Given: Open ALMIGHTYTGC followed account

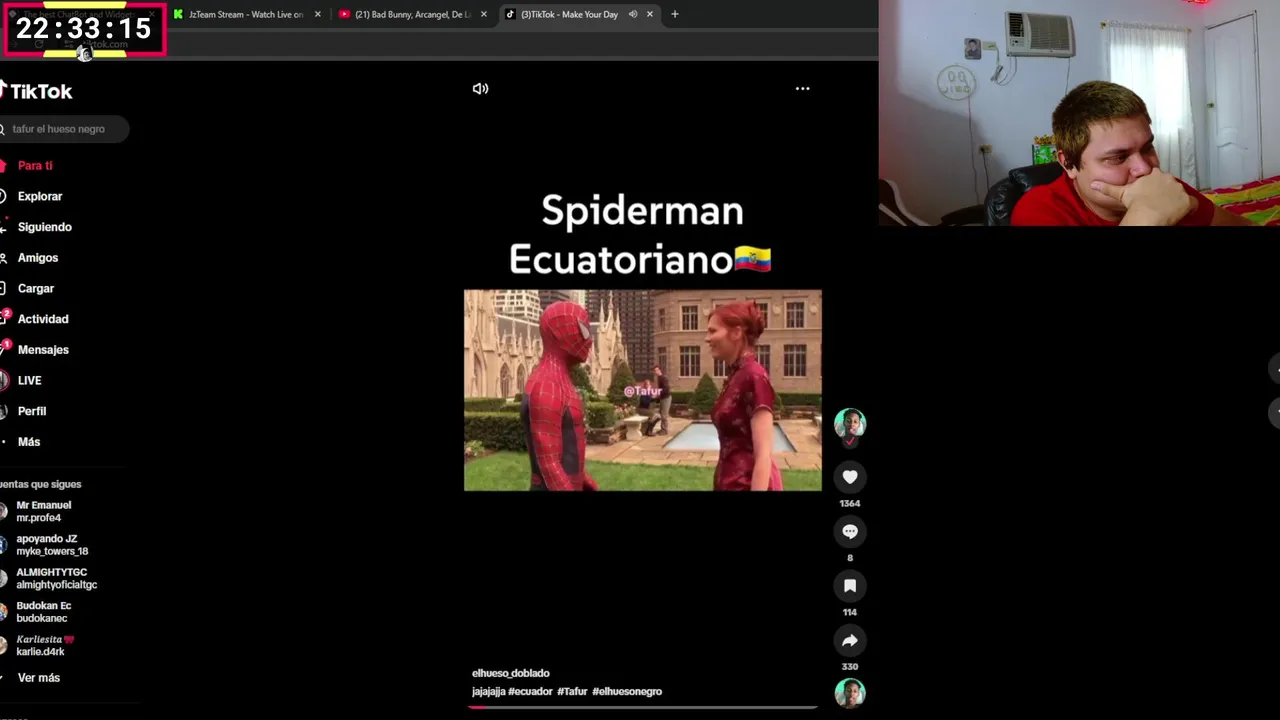Looking at the screenshot, I should coord(52,579).
